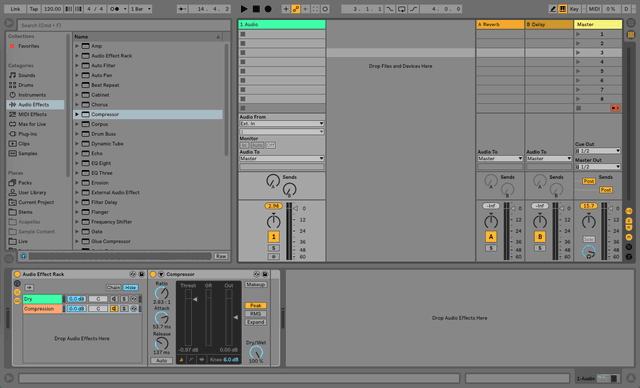
Task: Click the Stop button in transport
Action: (x=256, y=9)
